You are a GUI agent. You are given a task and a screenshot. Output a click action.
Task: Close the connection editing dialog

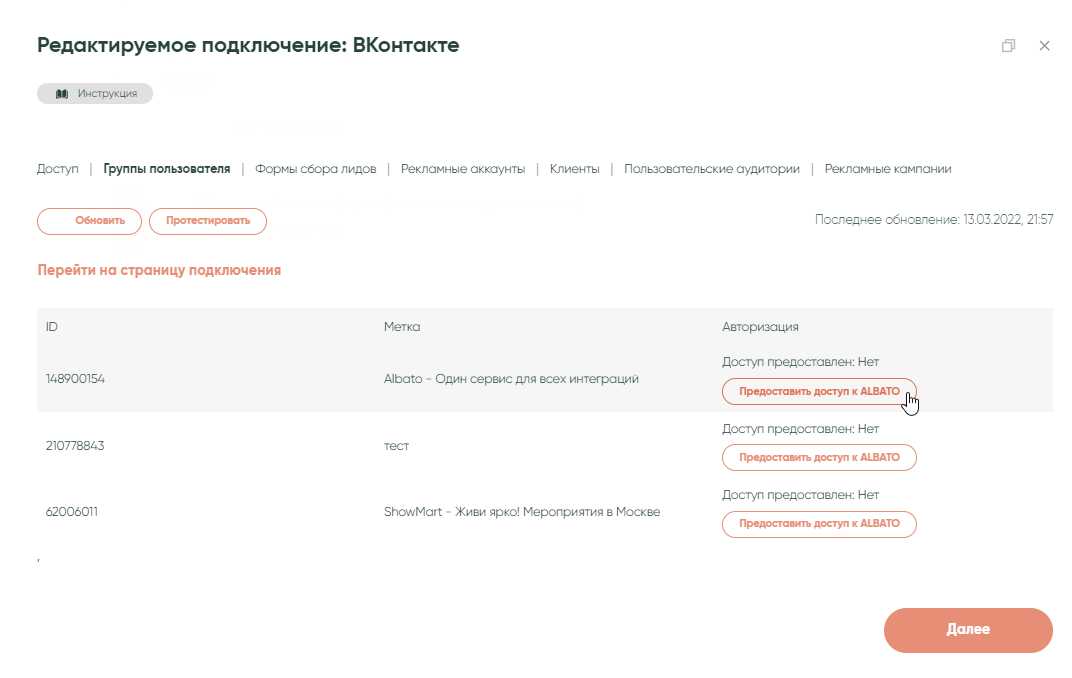click(x=1044, y=46)
